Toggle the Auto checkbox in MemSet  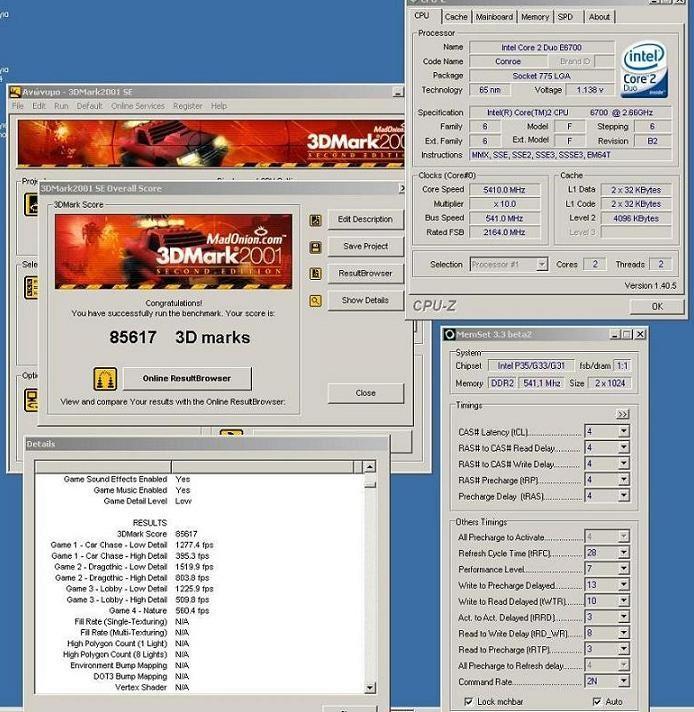pyautogui.click(x=597, y=701)
